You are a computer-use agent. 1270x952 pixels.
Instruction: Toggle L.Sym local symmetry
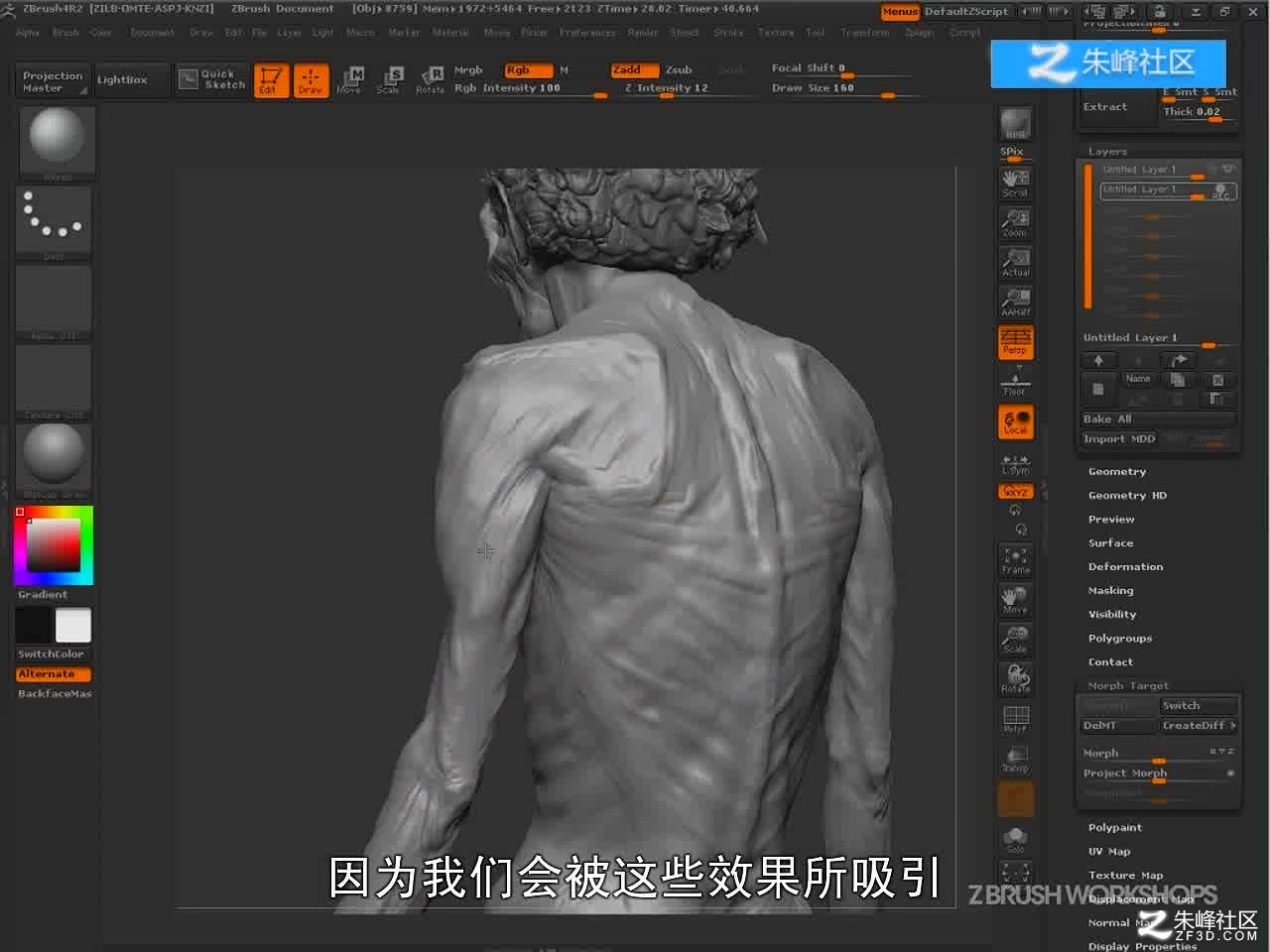(x=1015, y=463)
